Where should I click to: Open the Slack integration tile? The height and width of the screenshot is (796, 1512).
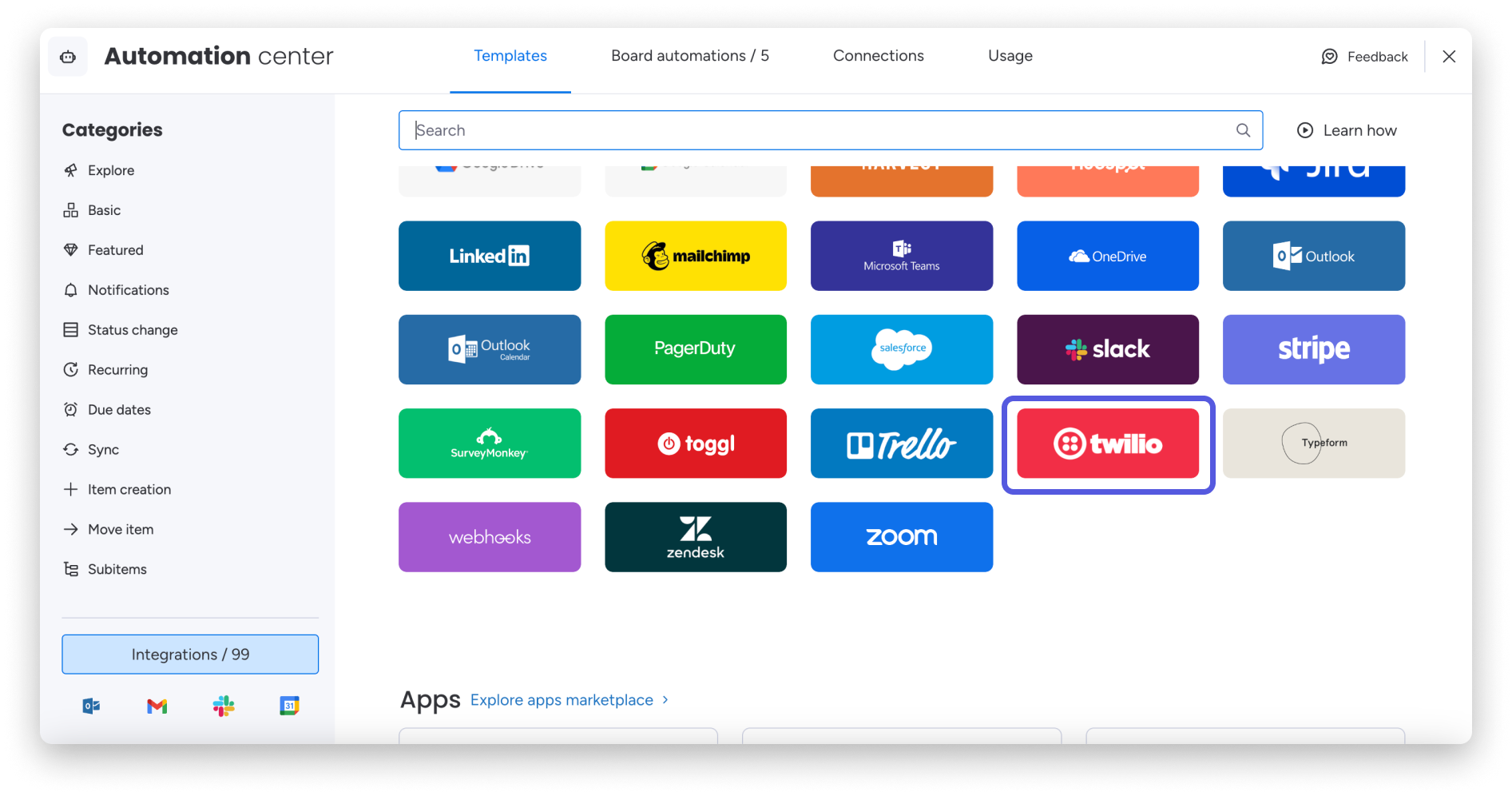coord(1108,349)
